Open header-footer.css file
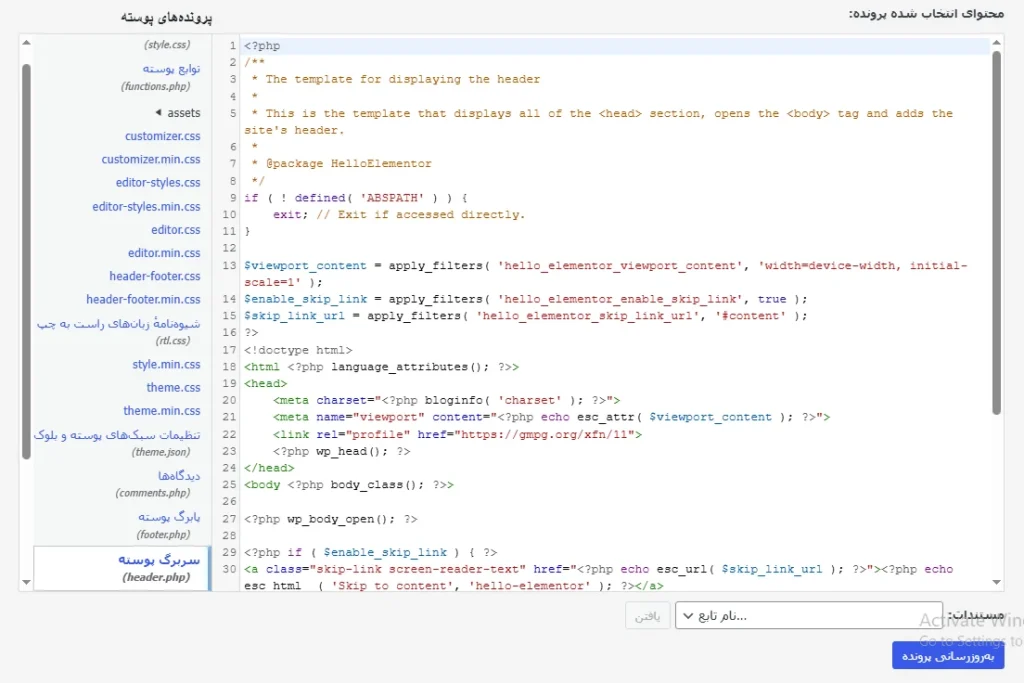This screenshot has height=683, width=1024. point(155,276)
